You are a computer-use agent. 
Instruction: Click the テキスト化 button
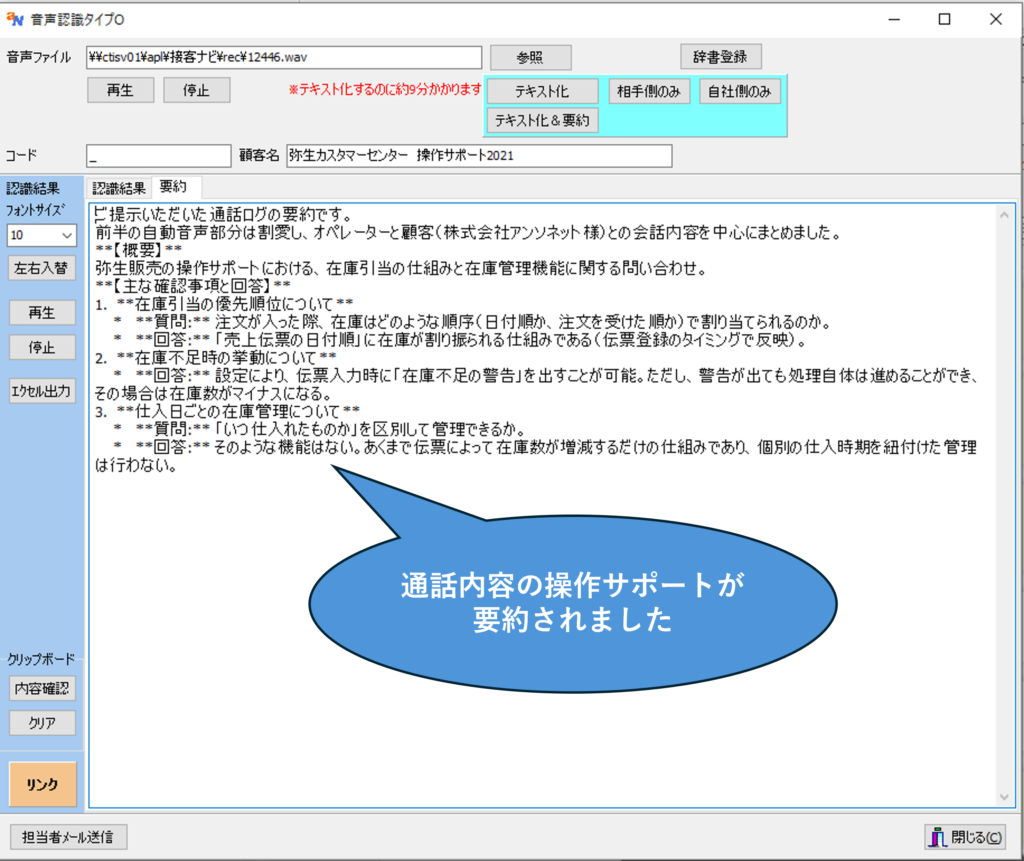(x=542, y=91)
